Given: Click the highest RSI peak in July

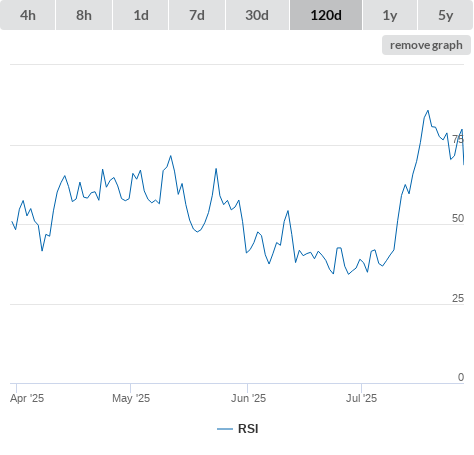Looking at the screenshot, I should click(428, 111).
